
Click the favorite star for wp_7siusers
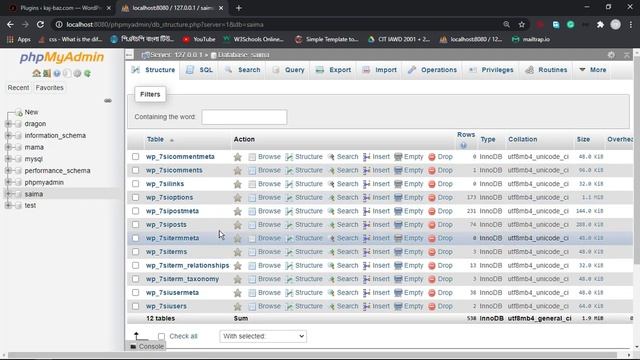coord(238,307)
